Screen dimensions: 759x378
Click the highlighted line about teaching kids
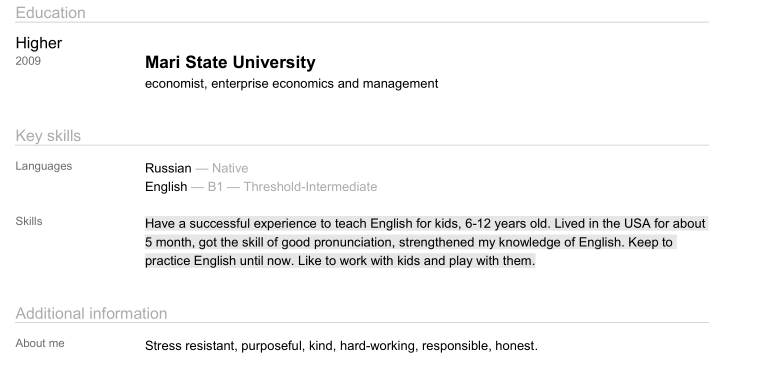coord(425,224)
